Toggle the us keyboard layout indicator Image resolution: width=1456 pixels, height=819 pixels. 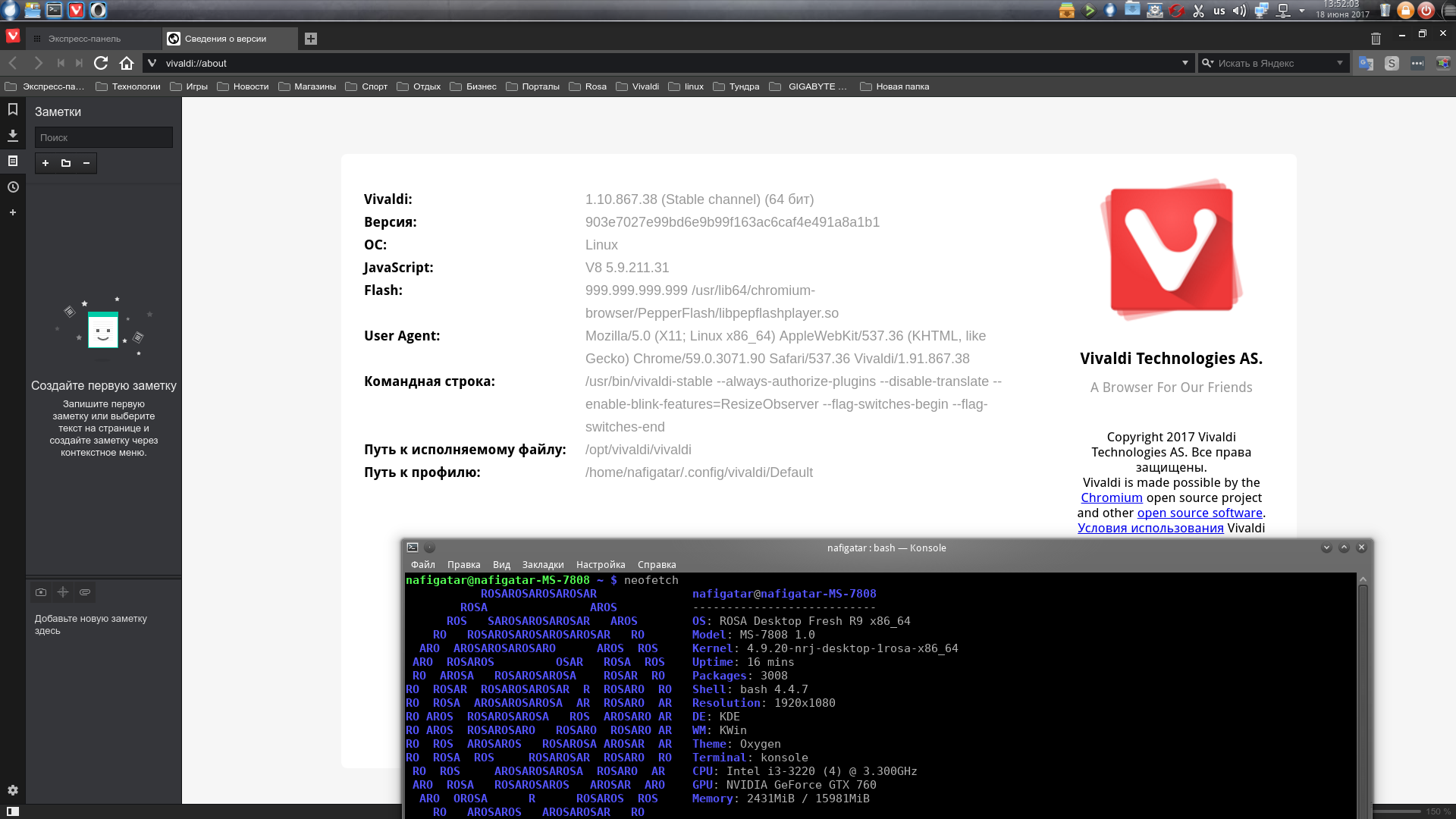tap(1219, 11)
